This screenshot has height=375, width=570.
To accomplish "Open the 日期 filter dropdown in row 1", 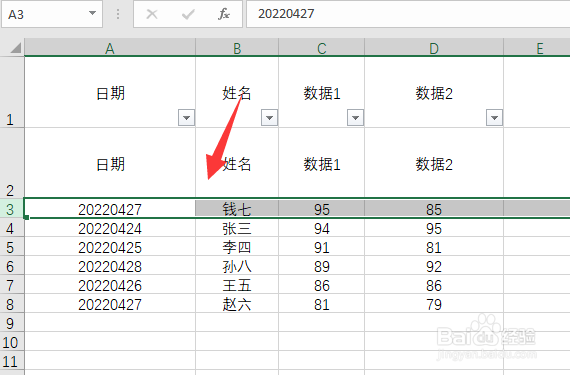I will pos(186,118).
